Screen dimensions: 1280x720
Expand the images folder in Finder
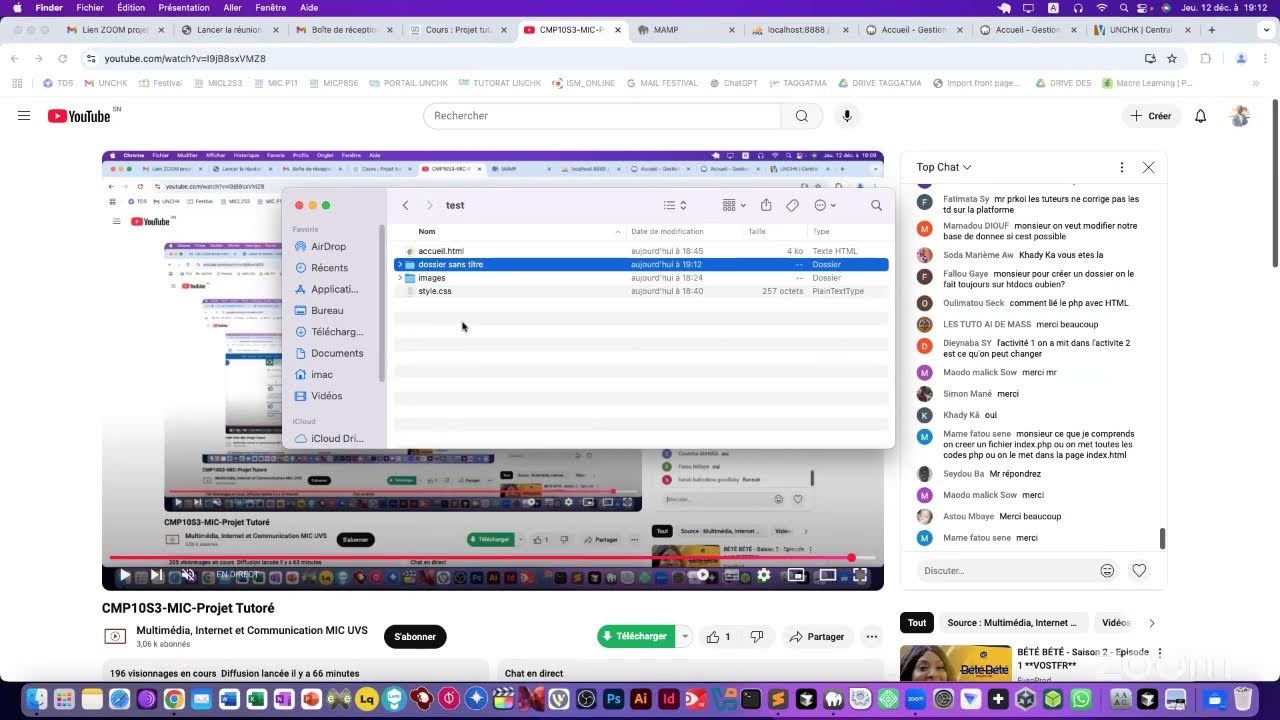tap(400, 278)
